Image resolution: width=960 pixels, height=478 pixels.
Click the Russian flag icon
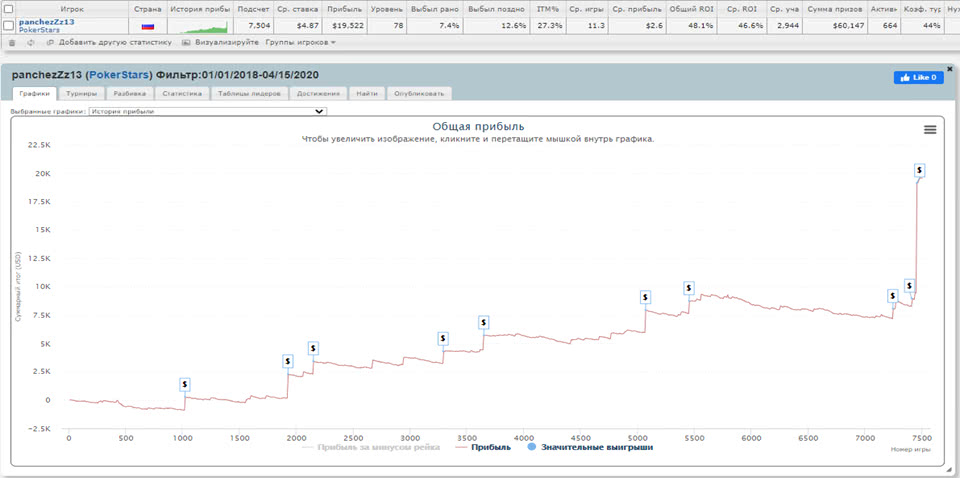(x=148, y=26)
